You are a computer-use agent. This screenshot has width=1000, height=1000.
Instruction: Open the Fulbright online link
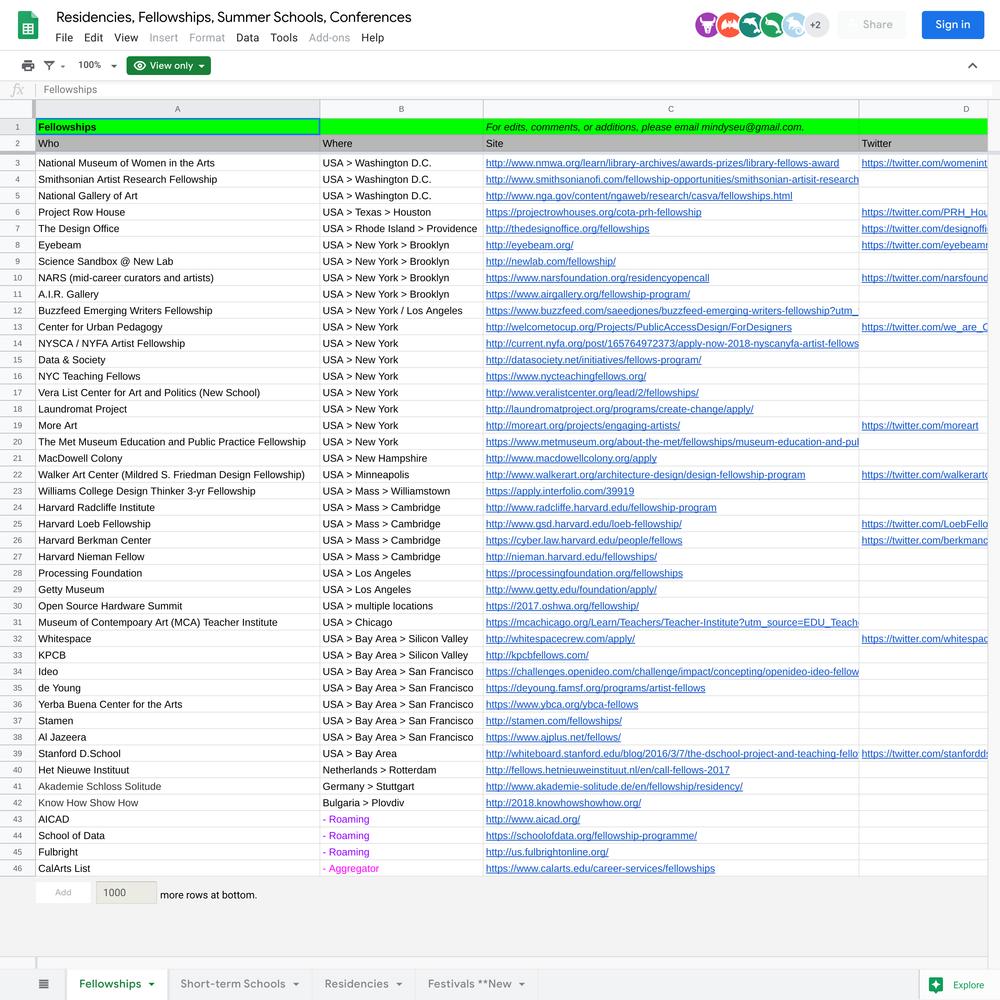547,852
